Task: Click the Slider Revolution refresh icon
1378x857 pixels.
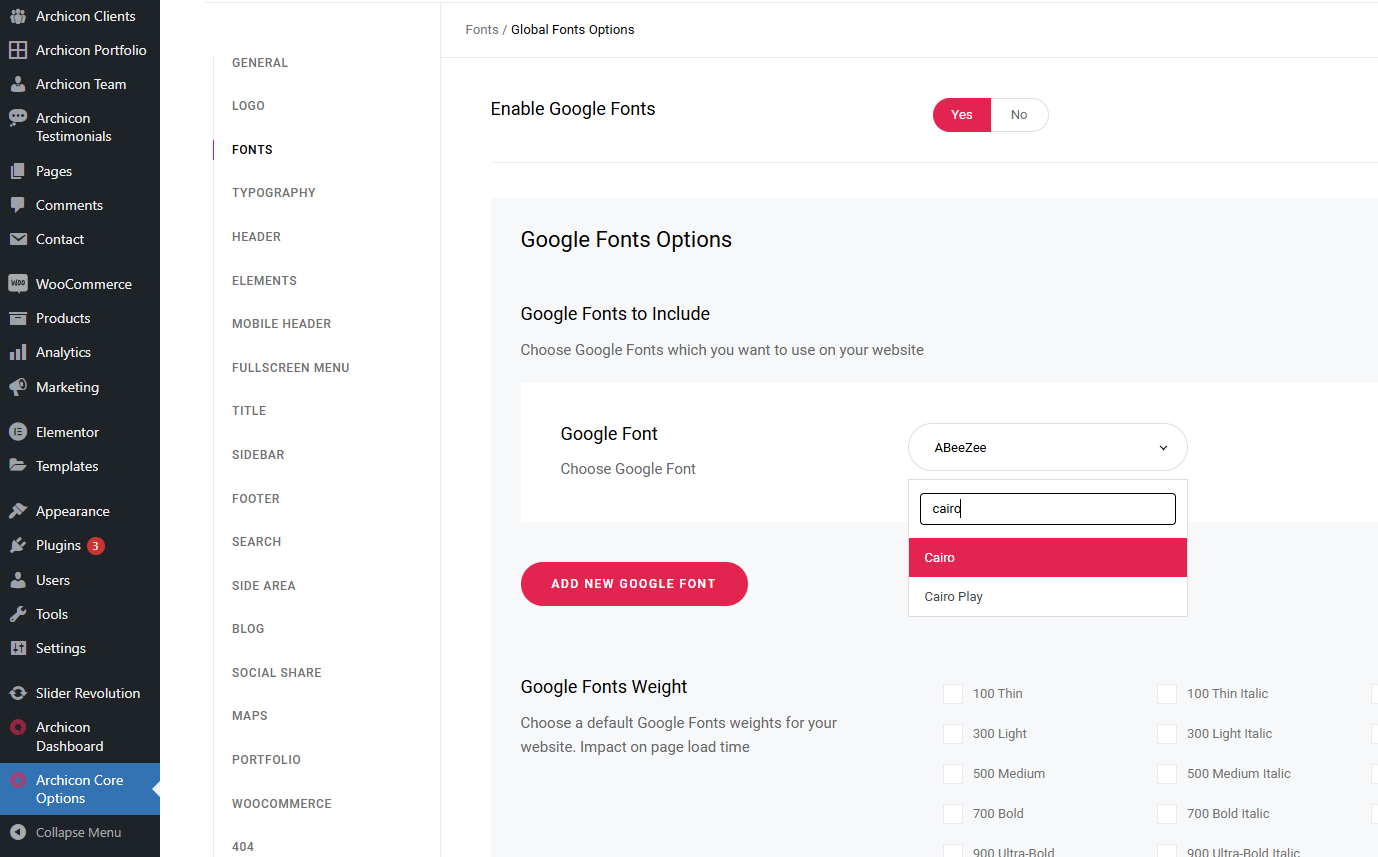Action: [18, 693]
